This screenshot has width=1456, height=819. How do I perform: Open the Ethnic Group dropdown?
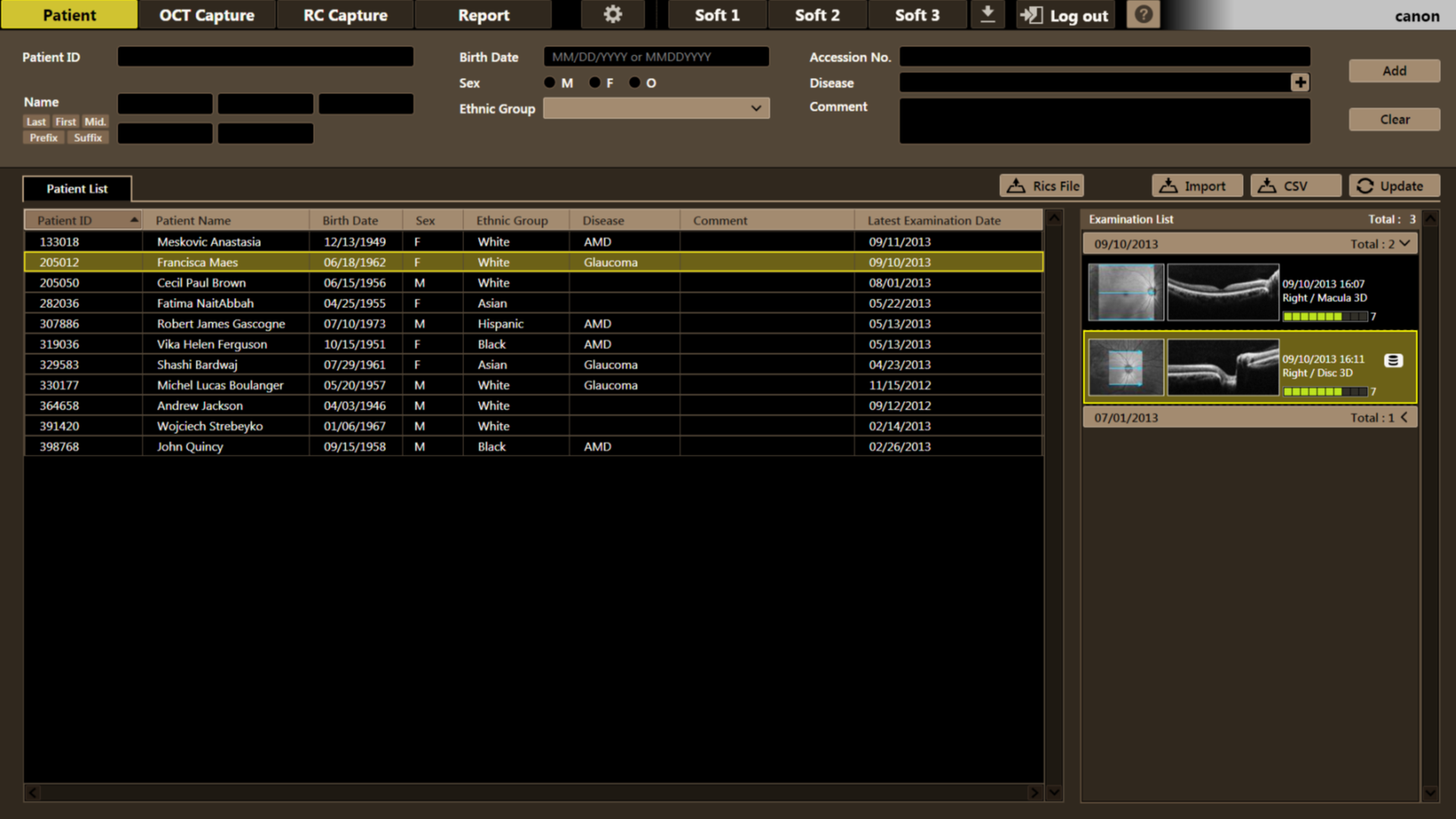click(x=656, y=108)
